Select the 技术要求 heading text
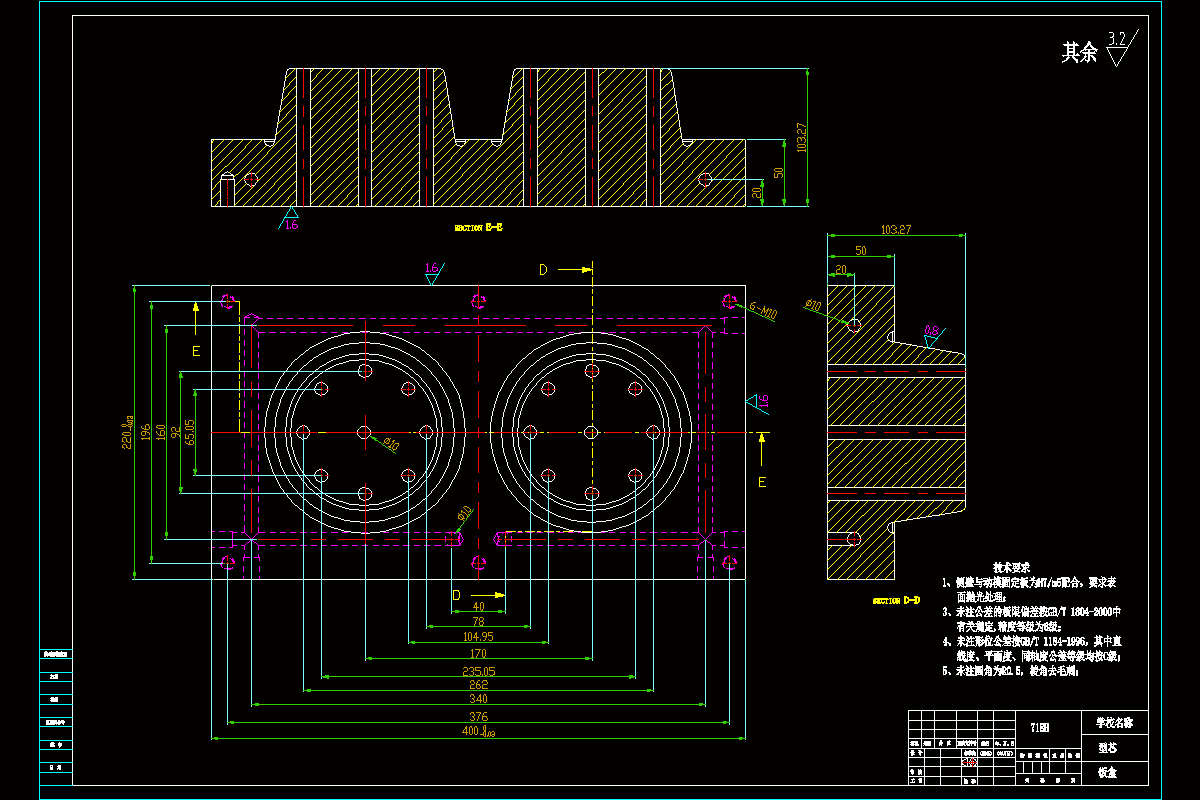 point(1011,567)
